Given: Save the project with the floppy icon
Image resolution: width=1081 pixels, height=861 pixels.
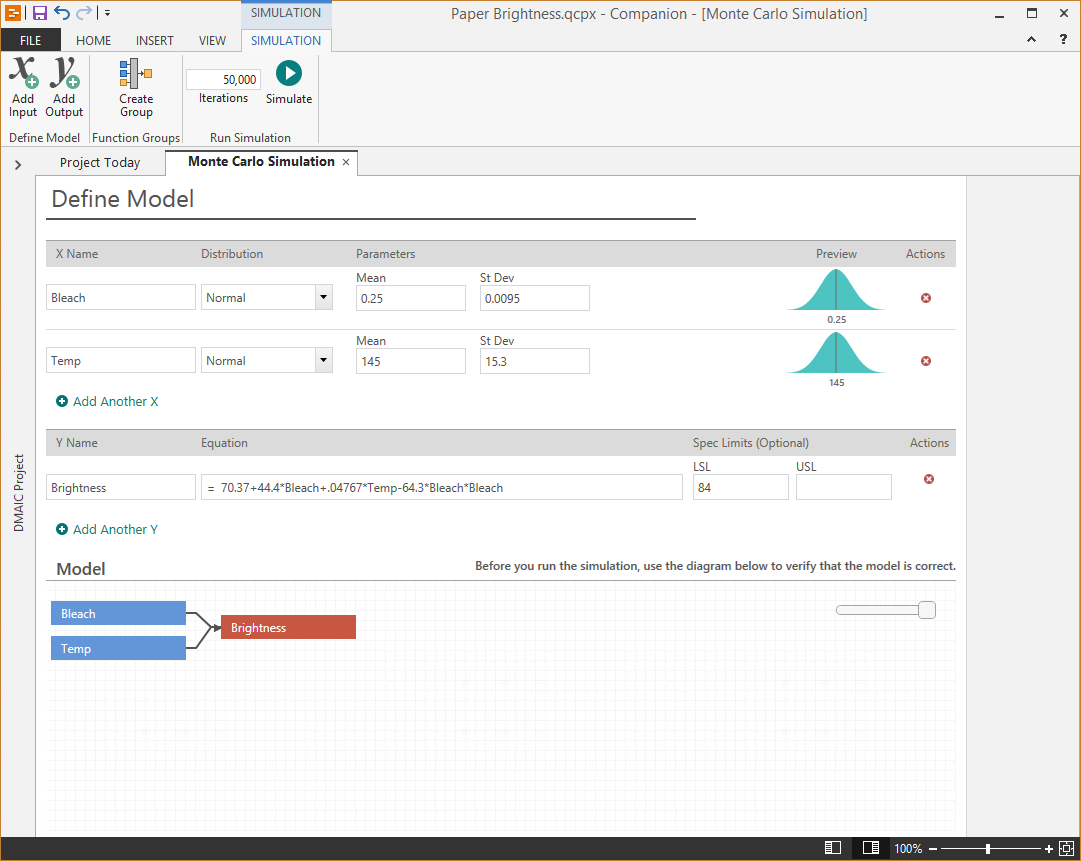Looking at the screenshot, I should (x=39, y=13).
